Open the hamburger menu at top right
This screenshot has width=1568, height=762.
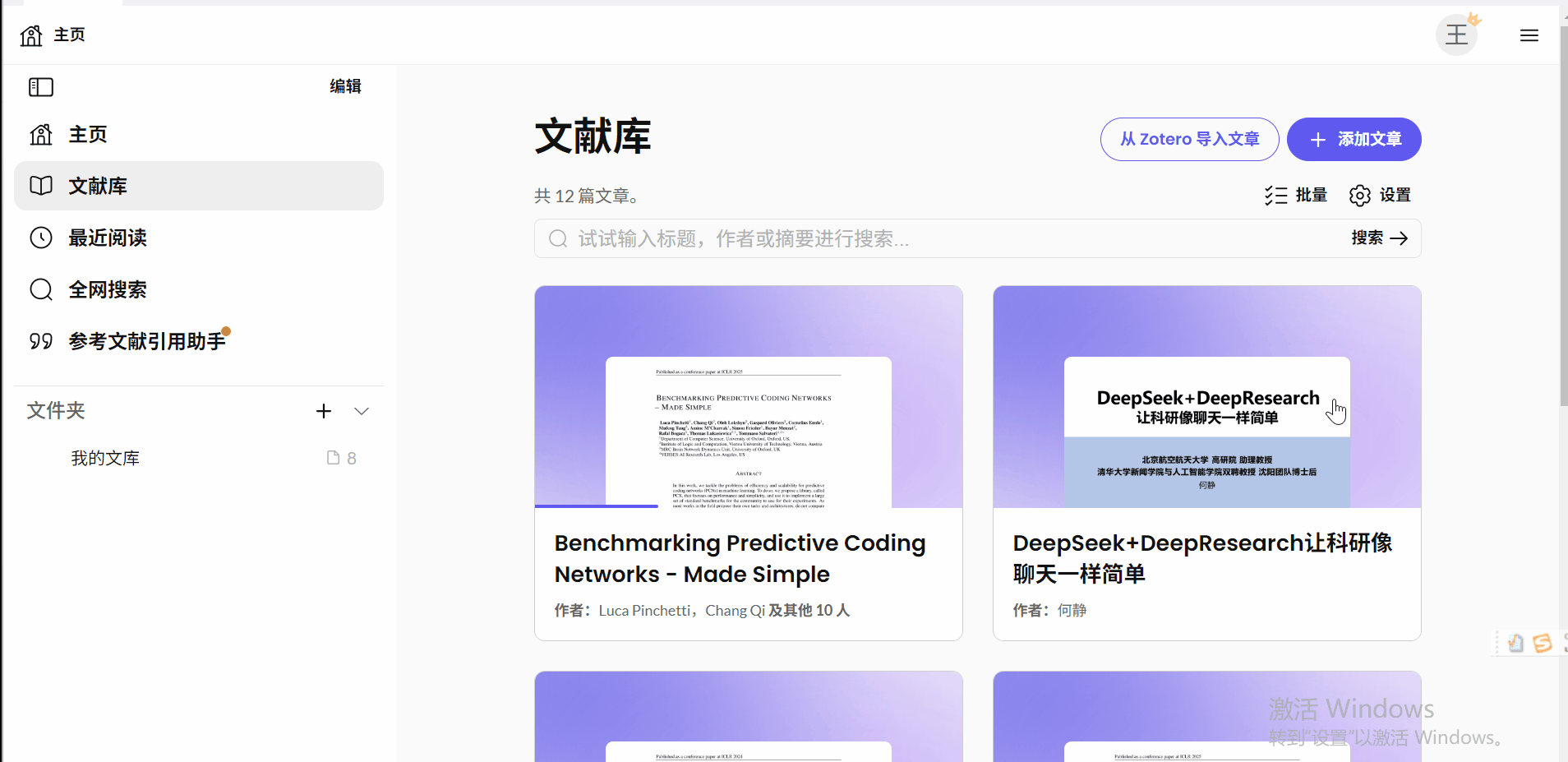click(x=1528, y=35)
